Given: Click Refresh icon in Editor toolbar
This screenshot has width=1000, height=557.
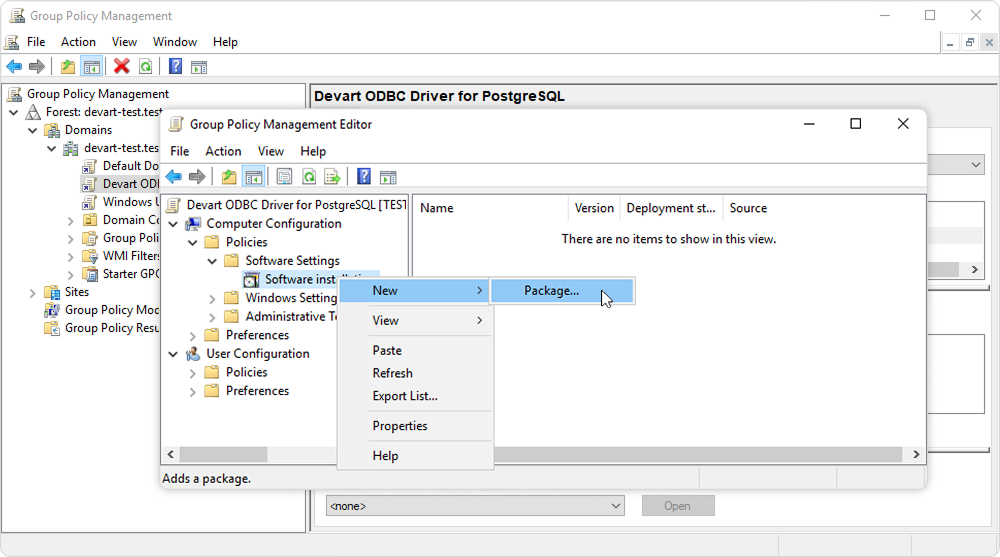Looking at the screenshot, I should 309,177.
